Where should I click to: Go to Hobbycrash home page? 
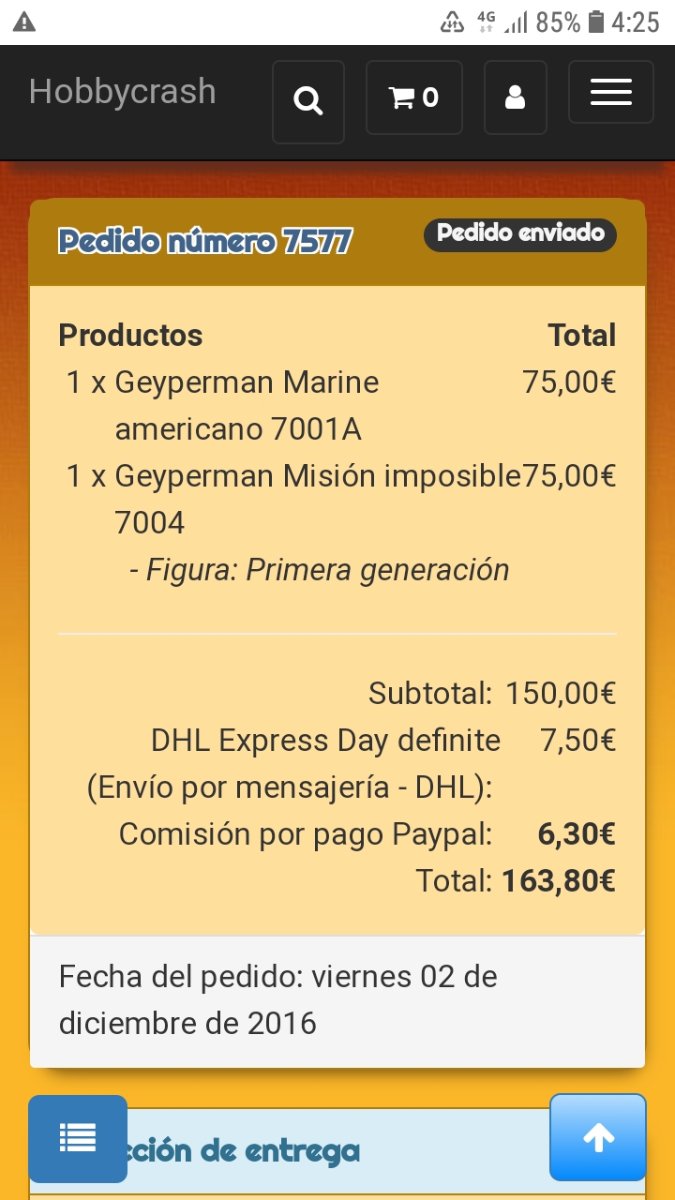[122, 92]
